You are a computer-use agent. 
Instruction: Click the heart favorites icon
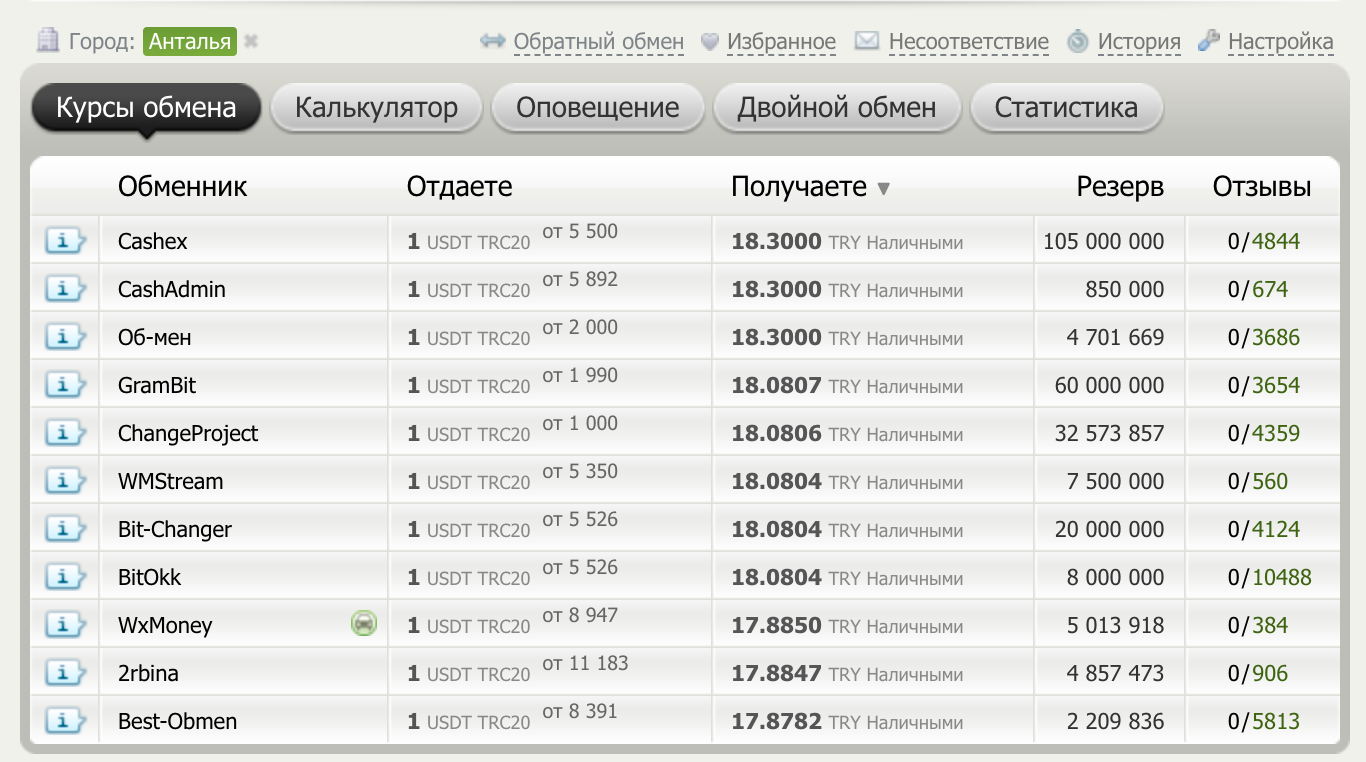709,42
